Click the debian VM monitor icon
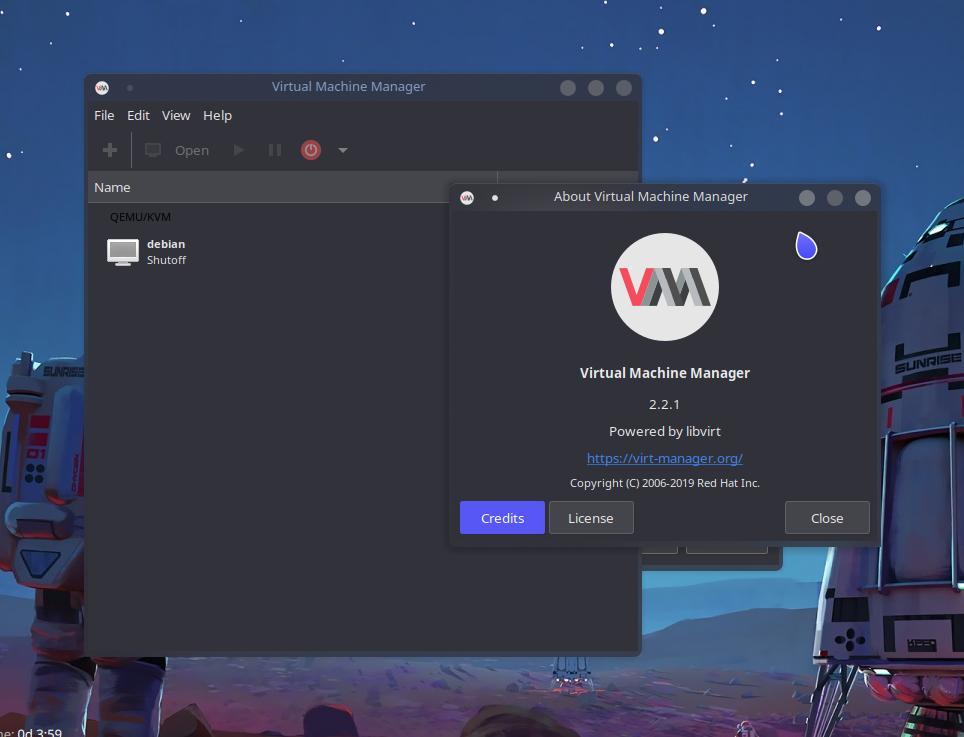Viewport: 964px width, 737px height. [x=122, y=251]
